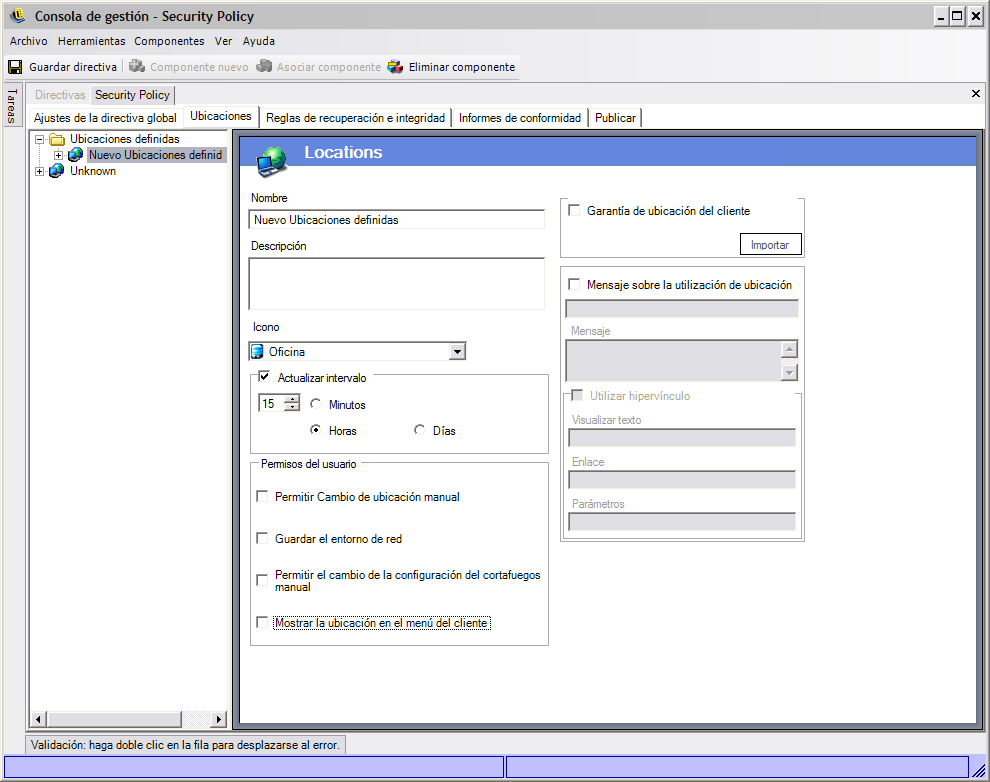Click the Ubicaciones definidas folder icon
This screenshot has height=782, width=990.
point(57,139)
